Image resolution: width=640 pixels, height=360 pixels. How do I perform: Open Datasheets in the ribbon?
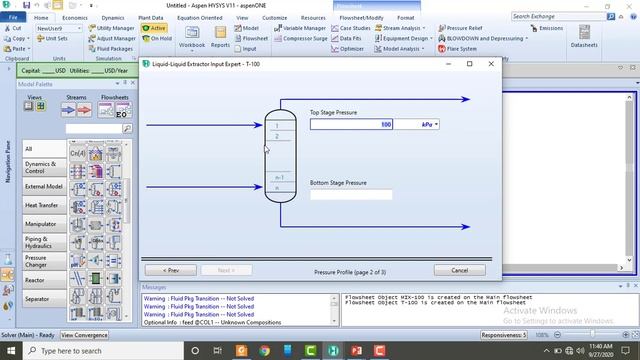584,36
